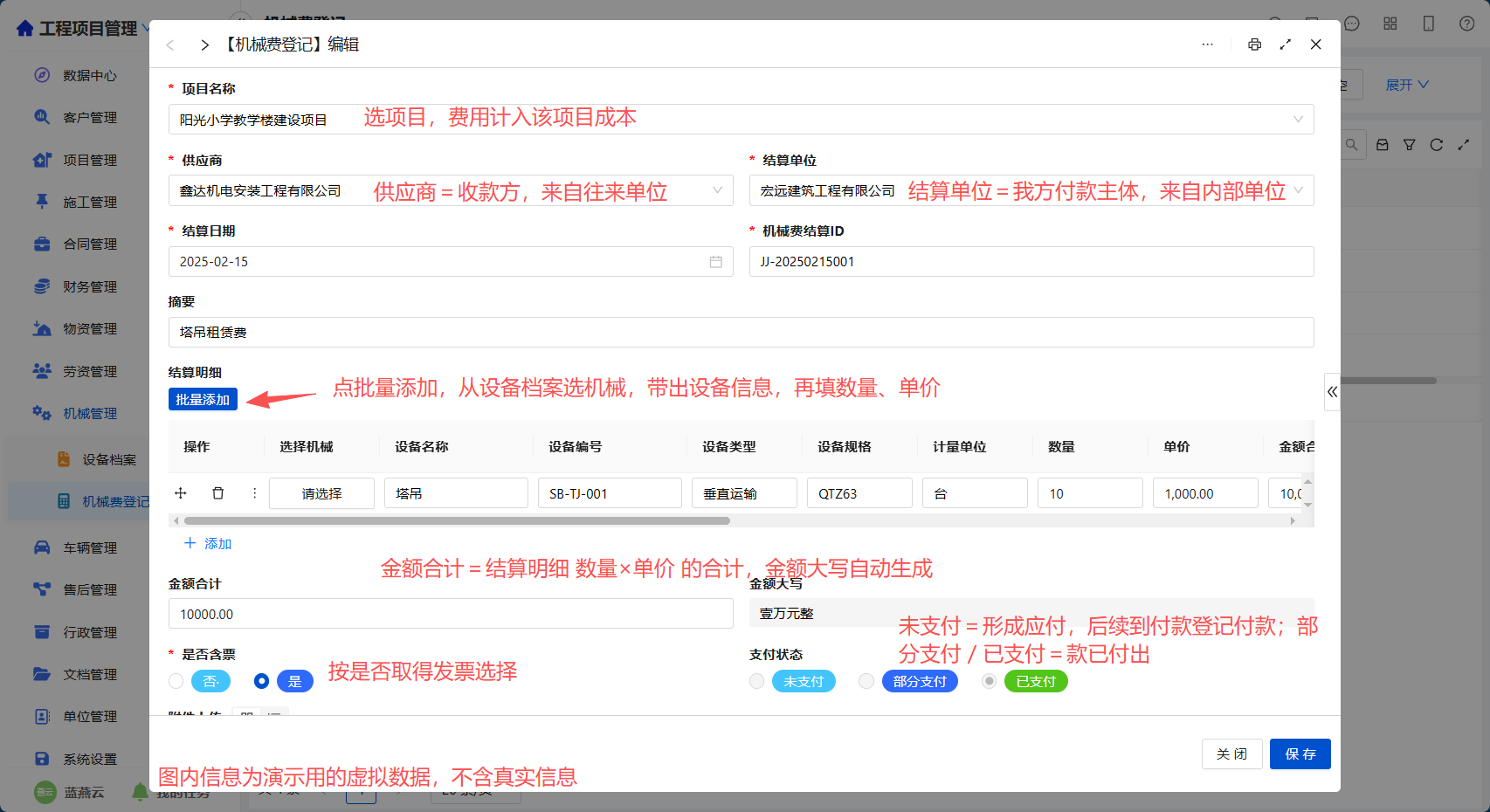Click the 批量添加 button

tap(203, 399)
